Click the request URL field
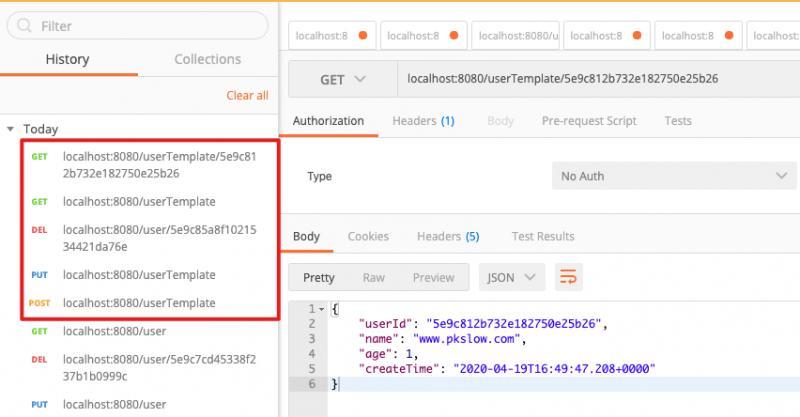Screen dimensions: 800x417 tap(598, 79)
